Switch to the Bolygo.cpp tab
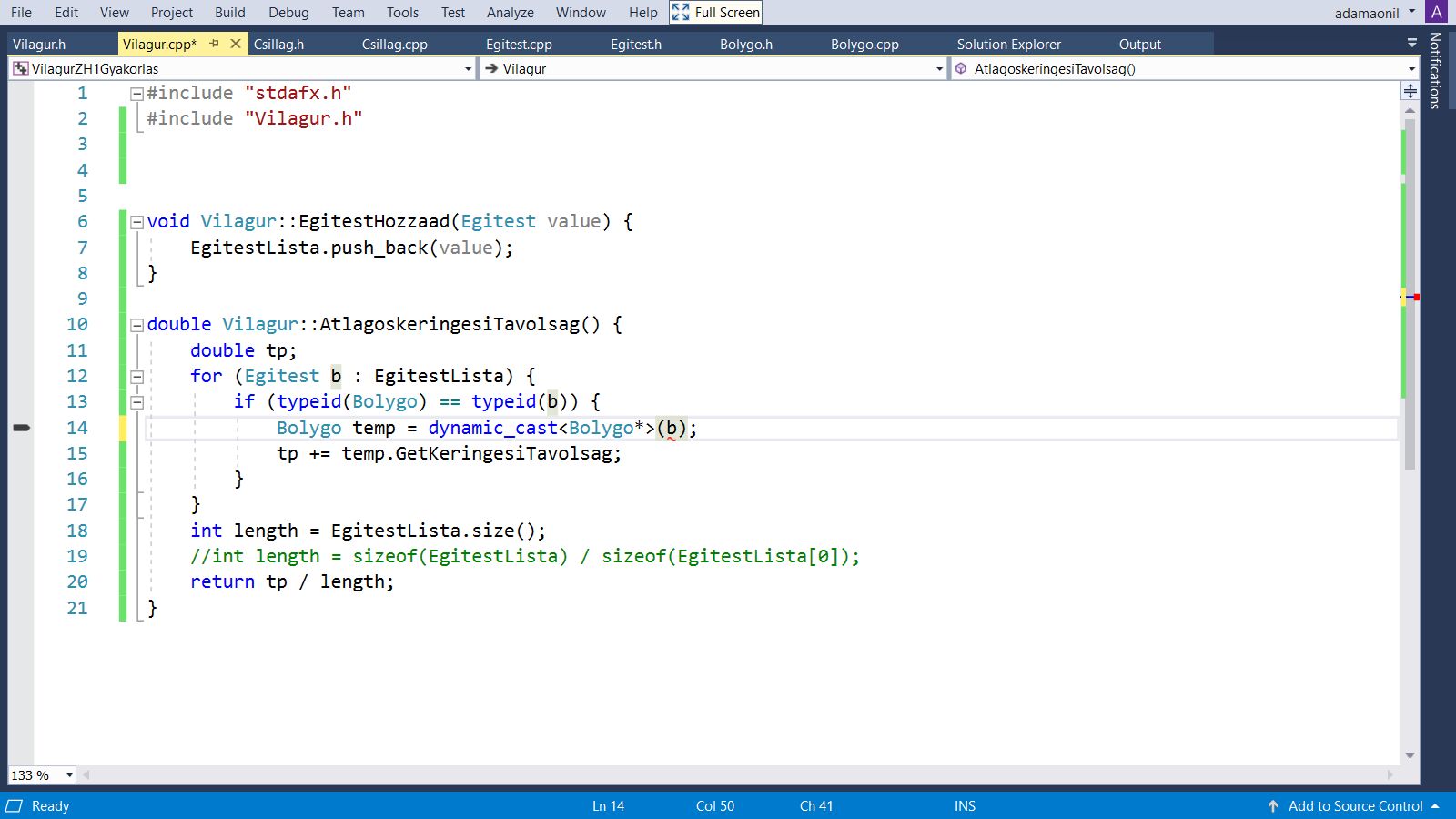This screenshot has height=819, width=1456. (x=864, y=44)
